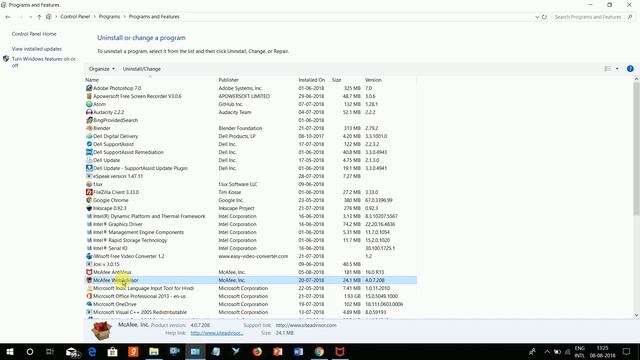Click the Microsoft OneDrive program icon
This screenshot has height=360, width=640.
coord(89,304)
